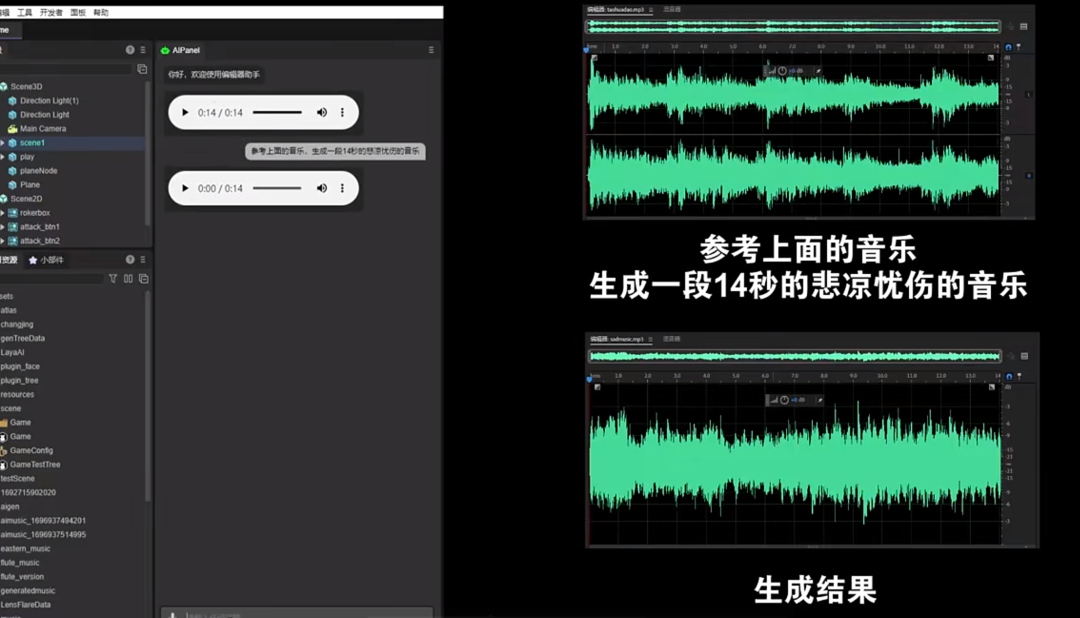Click the volume knob in sadmusic waveform HUD
The image size is (1080, 618).
point(784,400)
